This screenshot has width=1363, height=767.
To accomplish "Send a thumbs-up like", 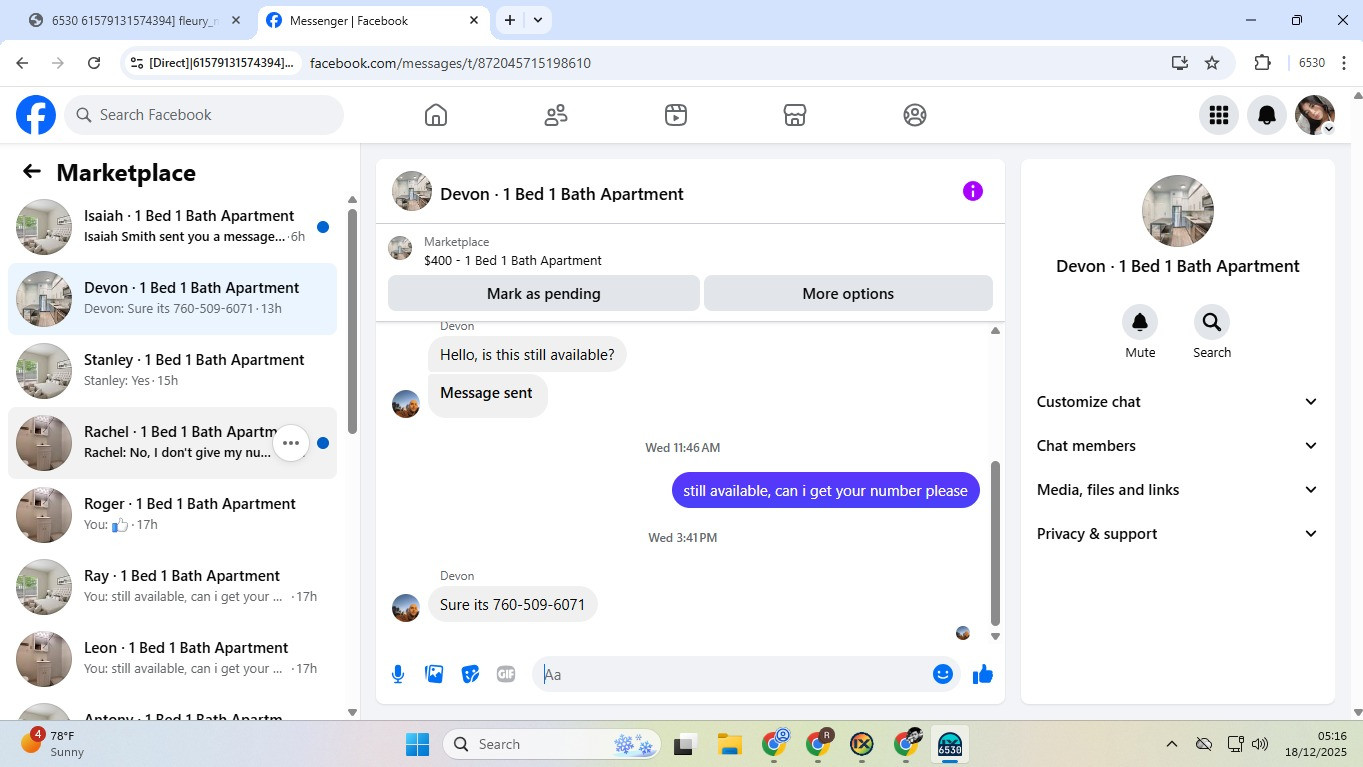I will [983, 674].
